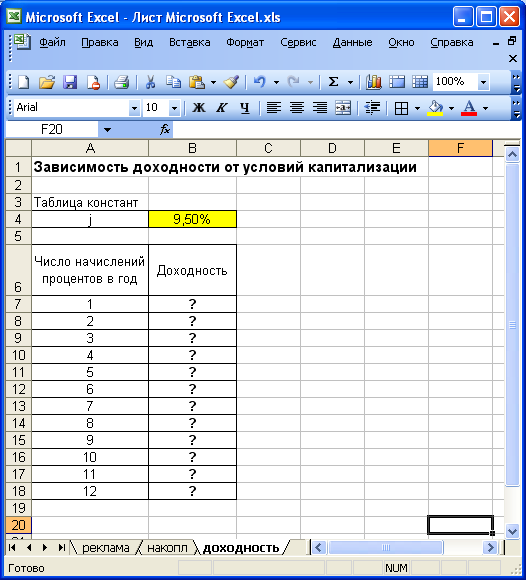The width and height of the screenshot is (526, 580).
Task: Apply borders with the Borders icon
Action: [401, 108]
